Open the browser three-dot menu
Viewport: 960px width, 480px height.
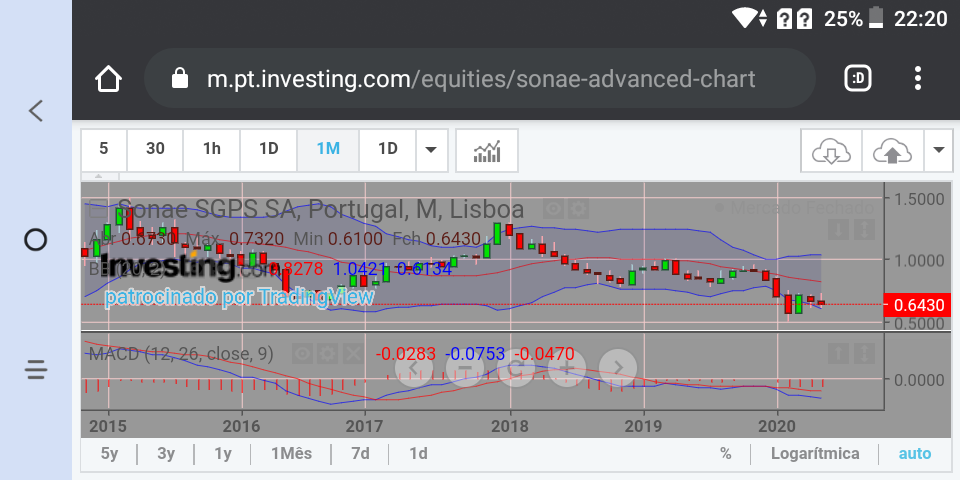click(x=917, y=78)
